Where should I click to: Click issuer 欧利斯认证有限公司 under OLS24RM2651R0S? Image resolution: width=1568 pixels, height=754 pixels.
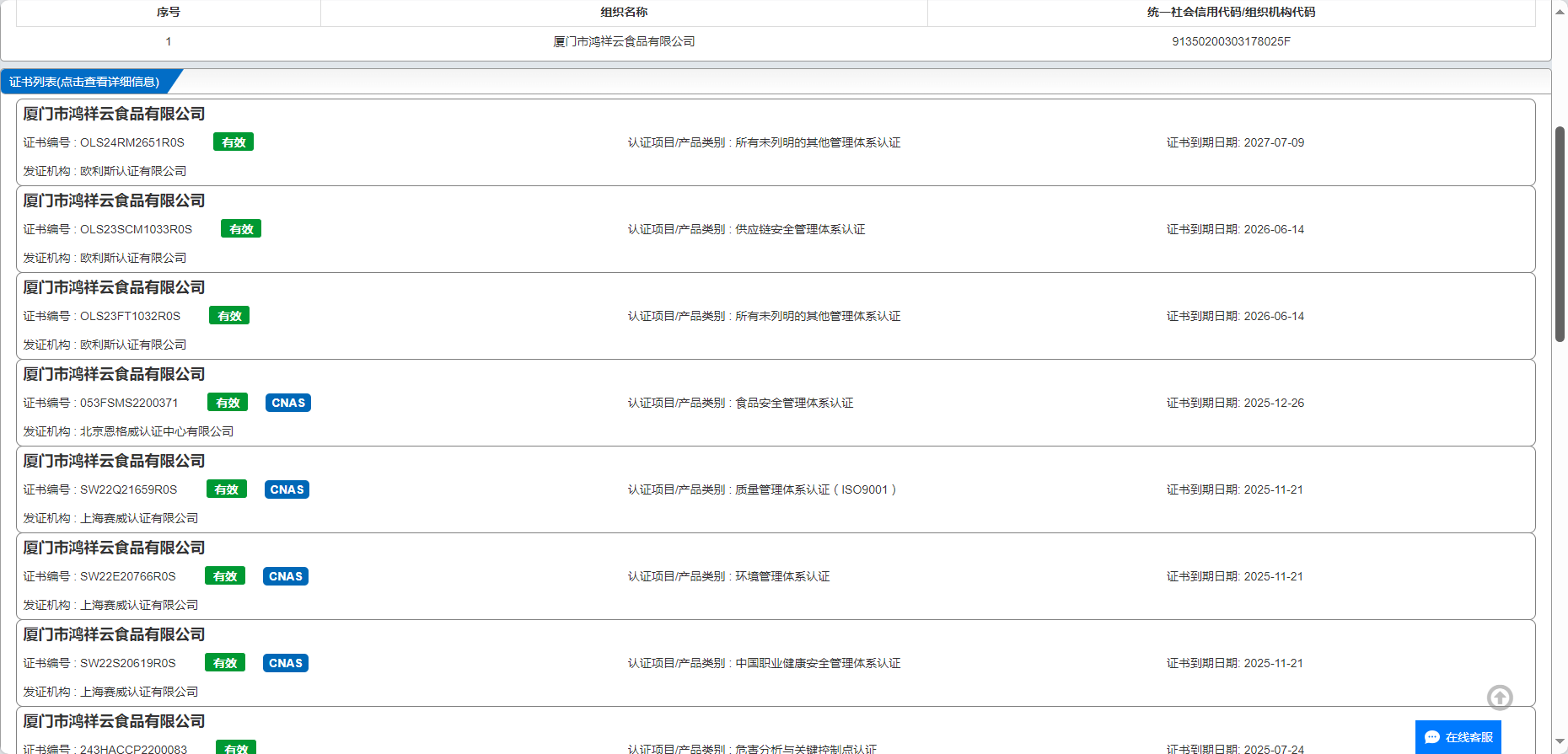133,171
